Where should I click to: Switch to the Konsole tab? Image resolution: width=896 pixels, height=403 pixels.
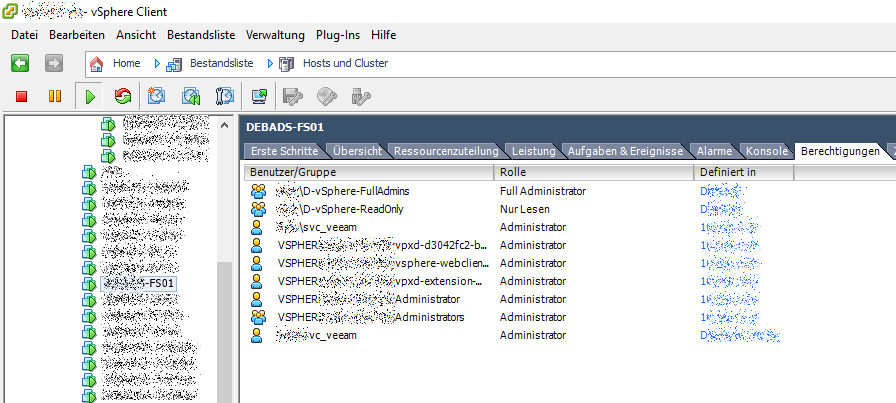767,151
